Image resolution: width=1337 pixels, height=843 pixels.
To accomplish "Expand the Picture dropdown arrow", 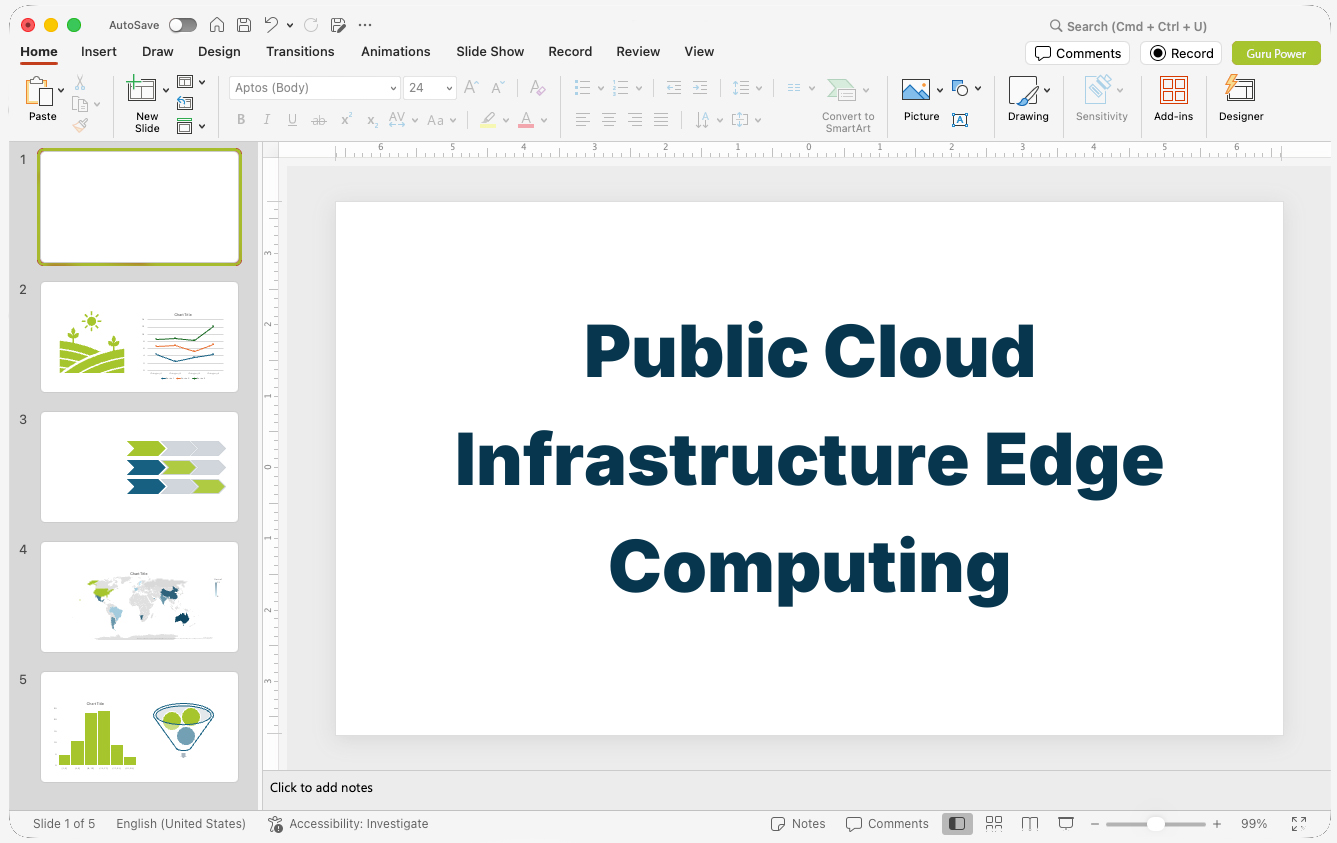I will [x=940, y=90].
